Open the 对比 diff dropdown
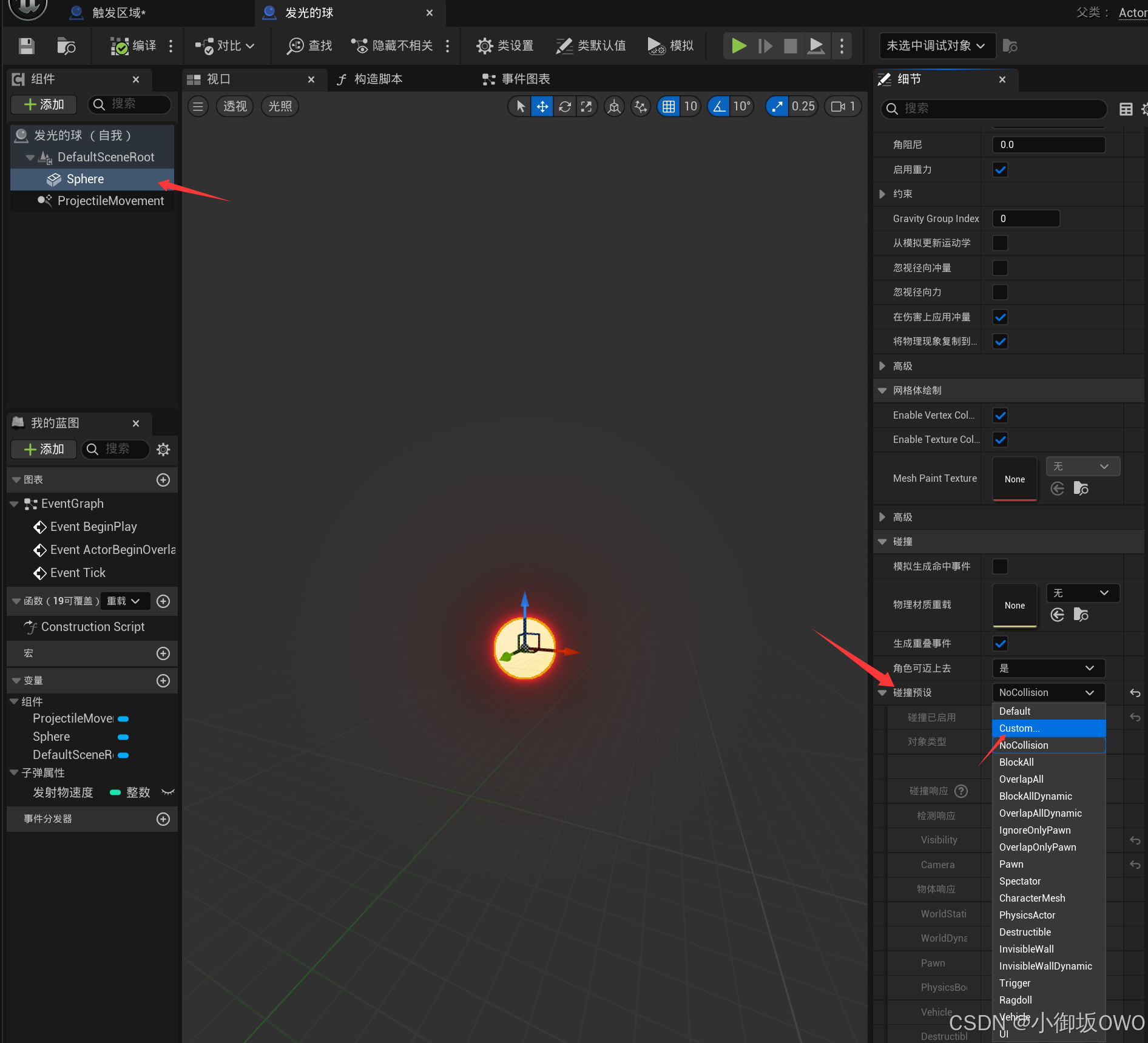 click(225, 46)
